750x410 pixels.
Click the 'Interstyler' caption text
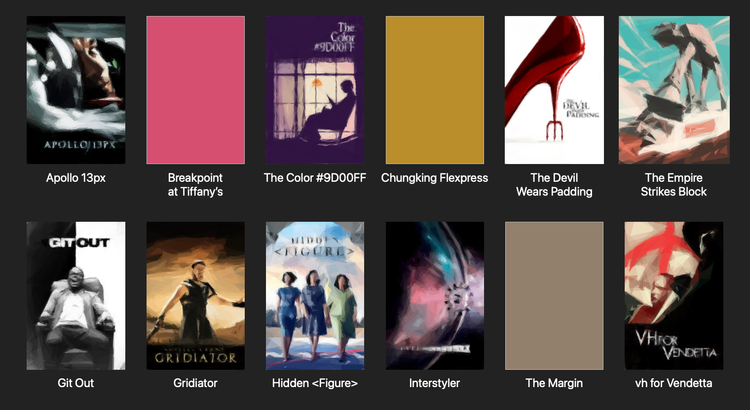tap(434, 383)
